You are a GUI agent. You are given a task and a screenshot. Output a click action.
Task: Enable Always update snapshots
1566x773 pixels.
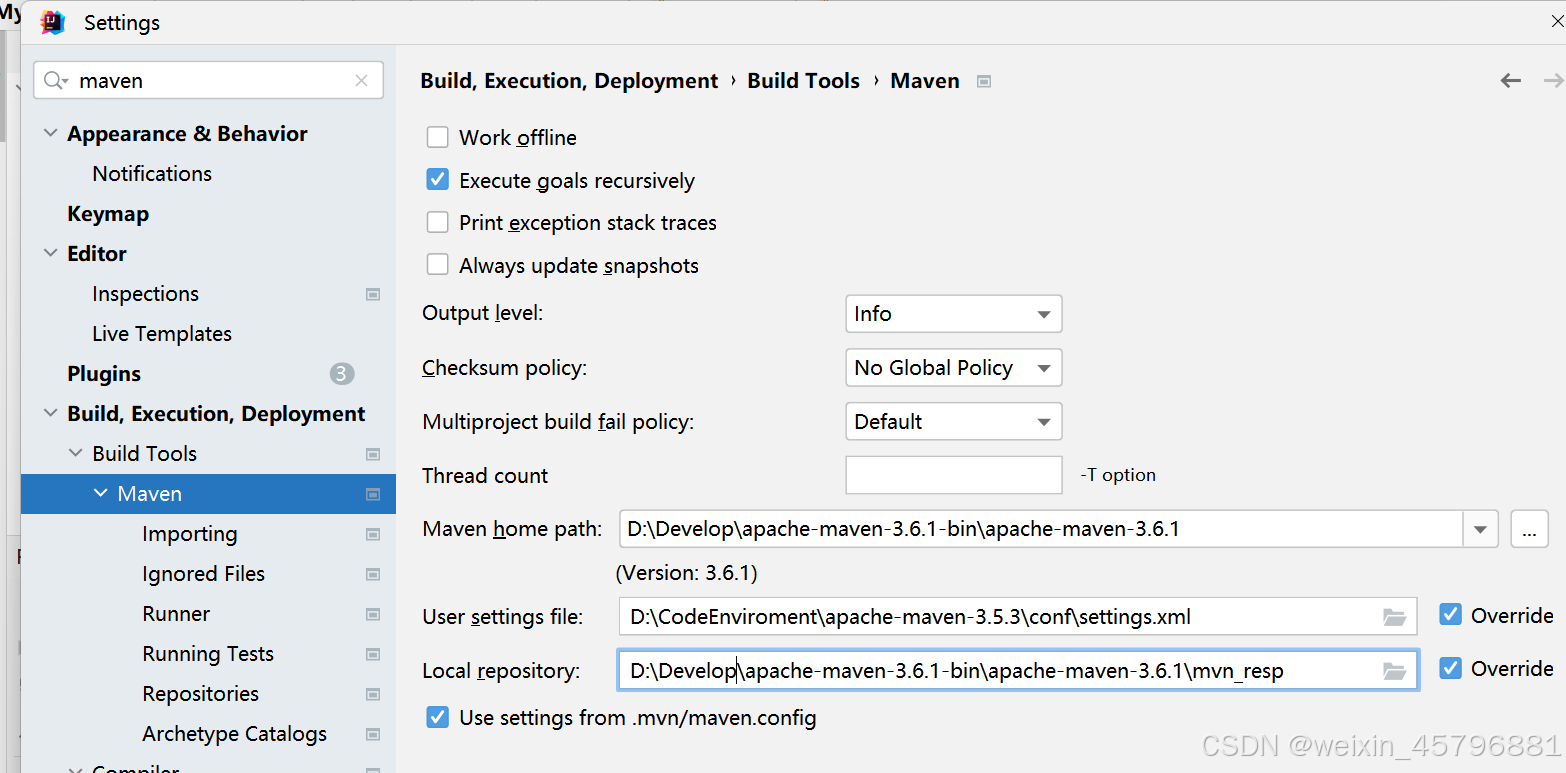tap(437, 265)
